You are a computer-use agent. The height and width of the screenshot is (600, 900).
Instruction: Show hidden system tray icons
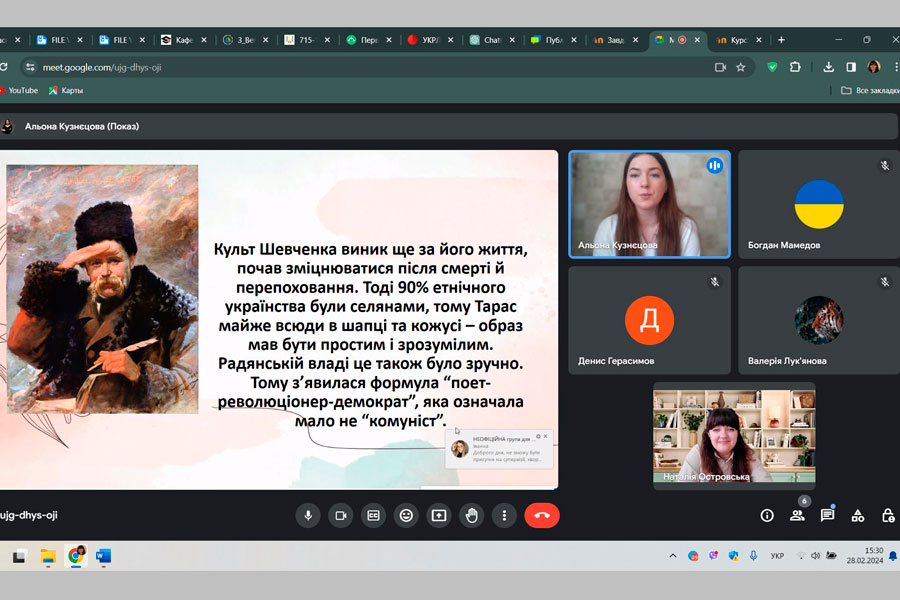(x=671, y=555)
